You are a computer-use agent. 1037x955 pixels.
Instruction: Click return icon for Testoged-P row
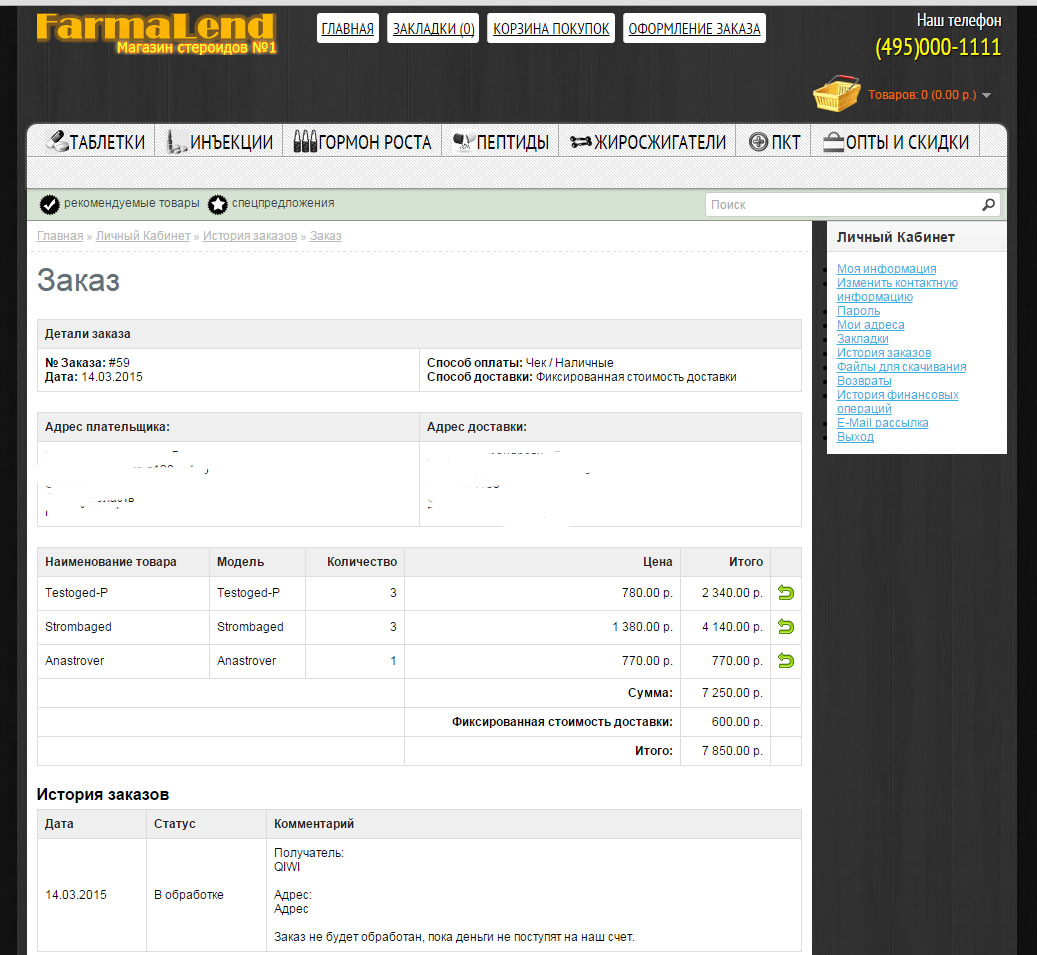click(x=785, y=593)
